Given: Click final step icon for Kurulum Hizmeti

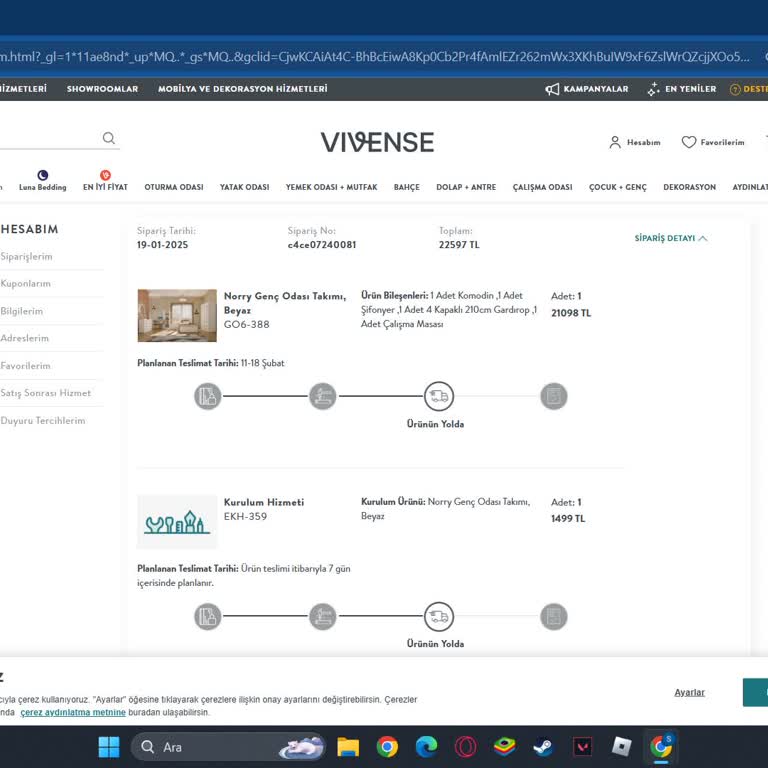Looking at the screenshot, I should [554, 616].
